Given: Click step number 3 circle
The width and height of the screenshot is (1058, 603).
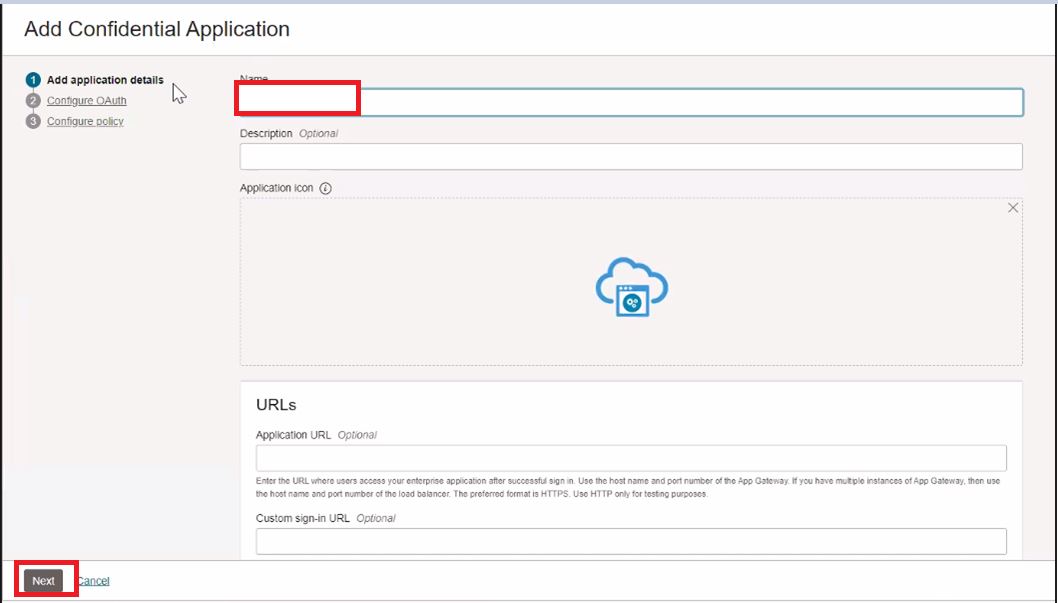Looking at the screenshot, I should (x=33, y=121).
